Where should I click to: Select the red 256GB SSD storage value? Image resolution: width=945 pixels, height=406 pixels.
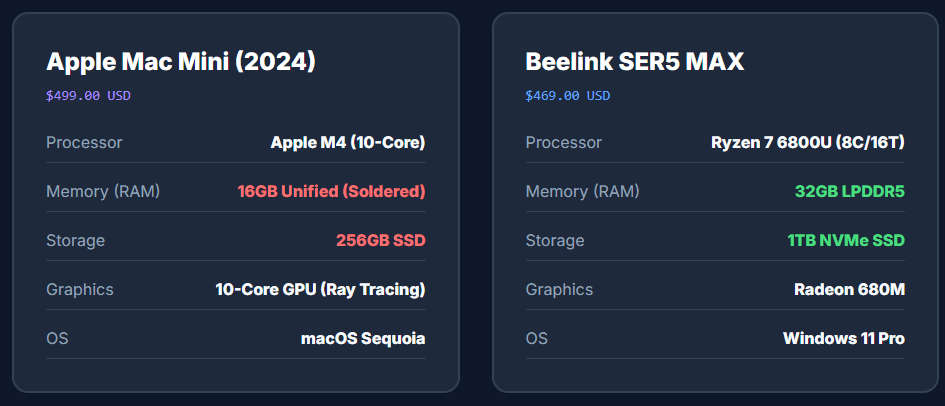[380, 240]
